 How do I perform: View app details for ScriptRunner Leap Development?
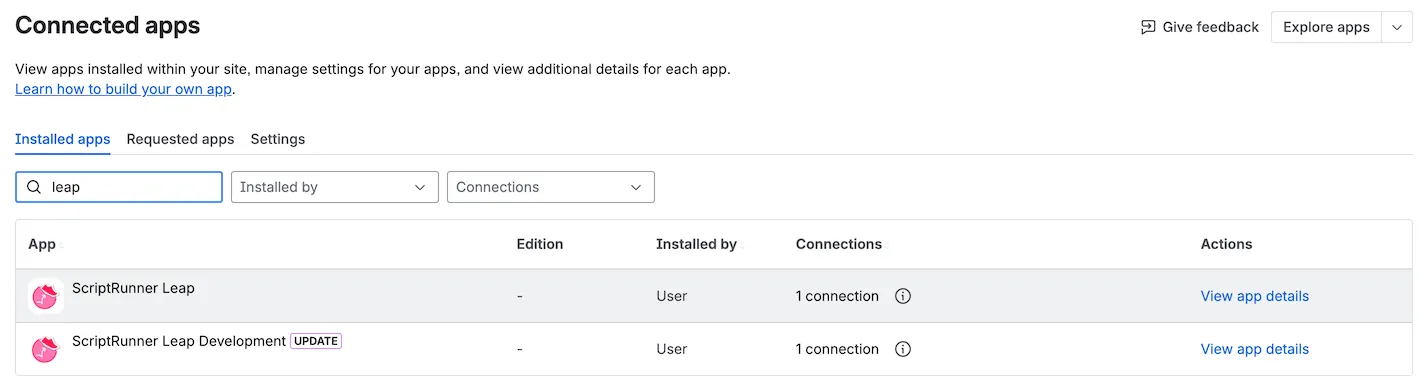[x=1255, y=349]
